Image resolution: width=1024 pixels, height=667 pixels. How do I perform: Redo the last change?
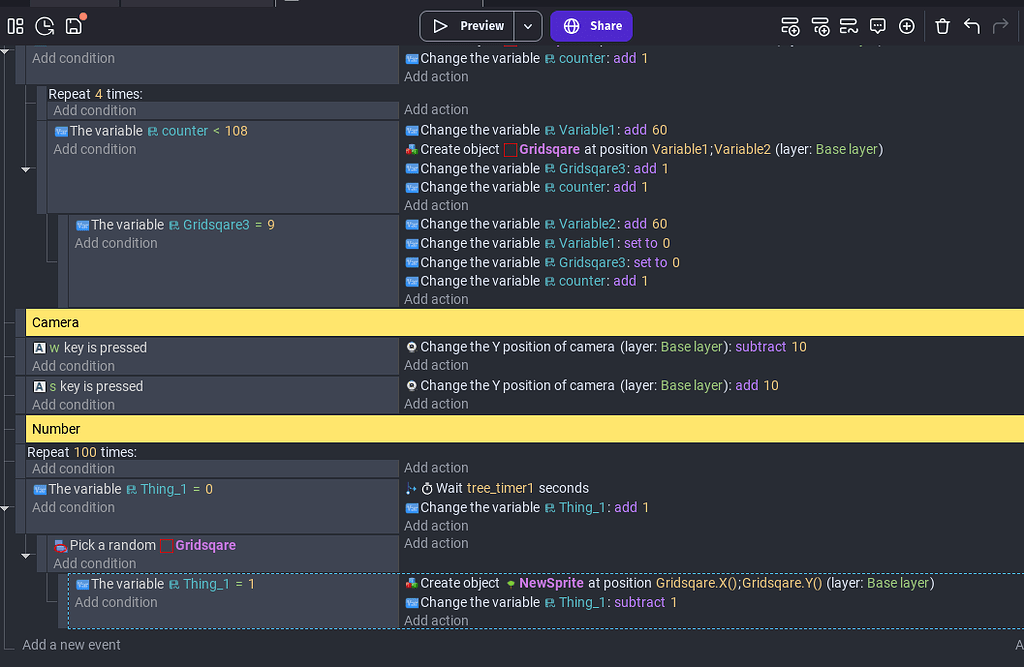click(999, 26)
